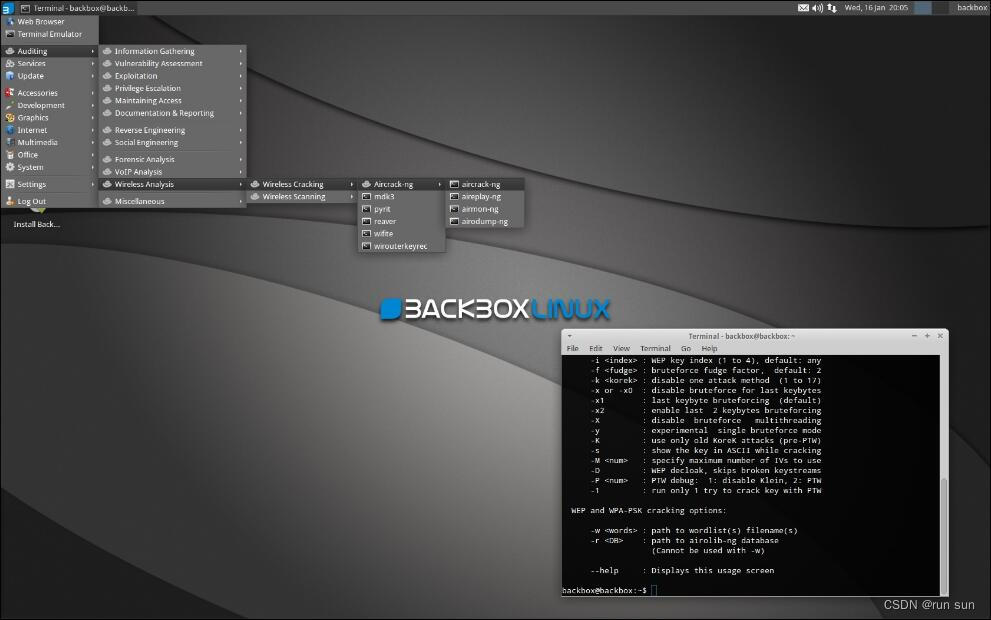
Task: Open the Edit menu in Terminal
Action: coord(595,348)
